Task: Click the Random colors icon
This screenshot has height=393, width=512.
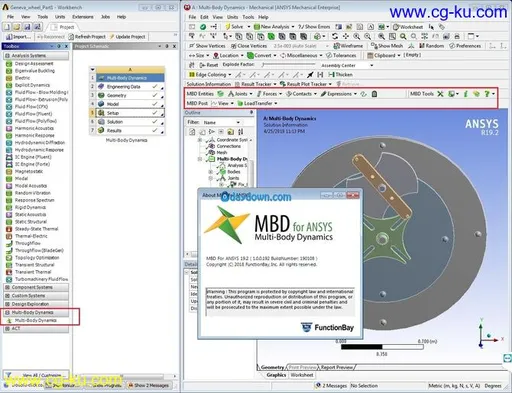Action: [422, 46]
